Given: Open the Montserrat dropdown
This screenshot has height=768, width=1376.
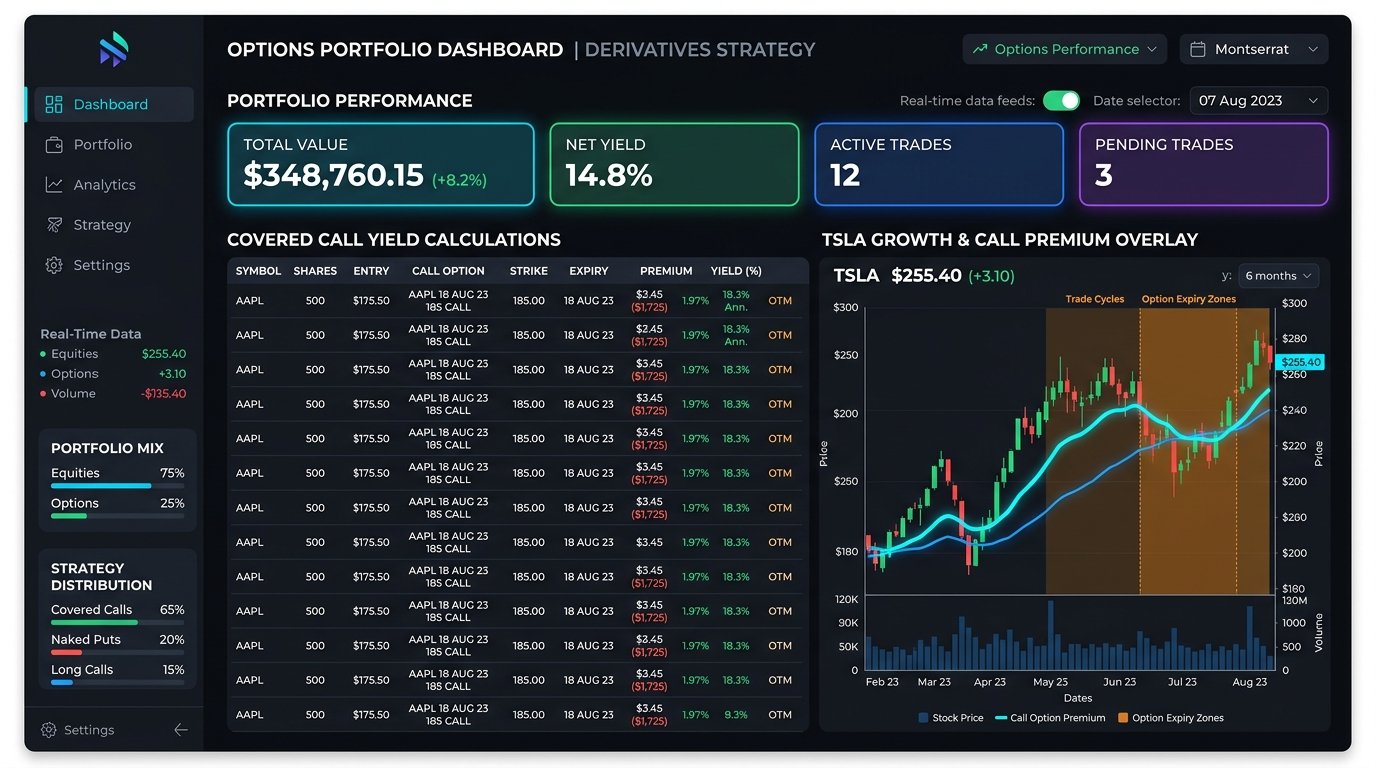Looking at the screenshot, I should coord(1254,49).
